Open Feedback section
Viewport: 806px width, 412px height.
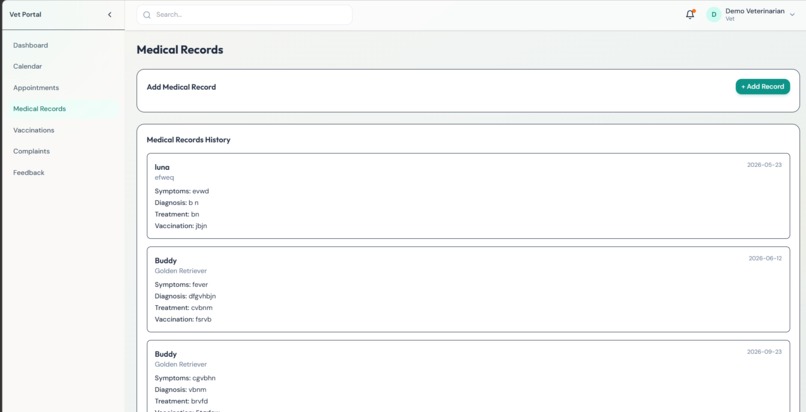pyautogui.click(x=29, y=173)
